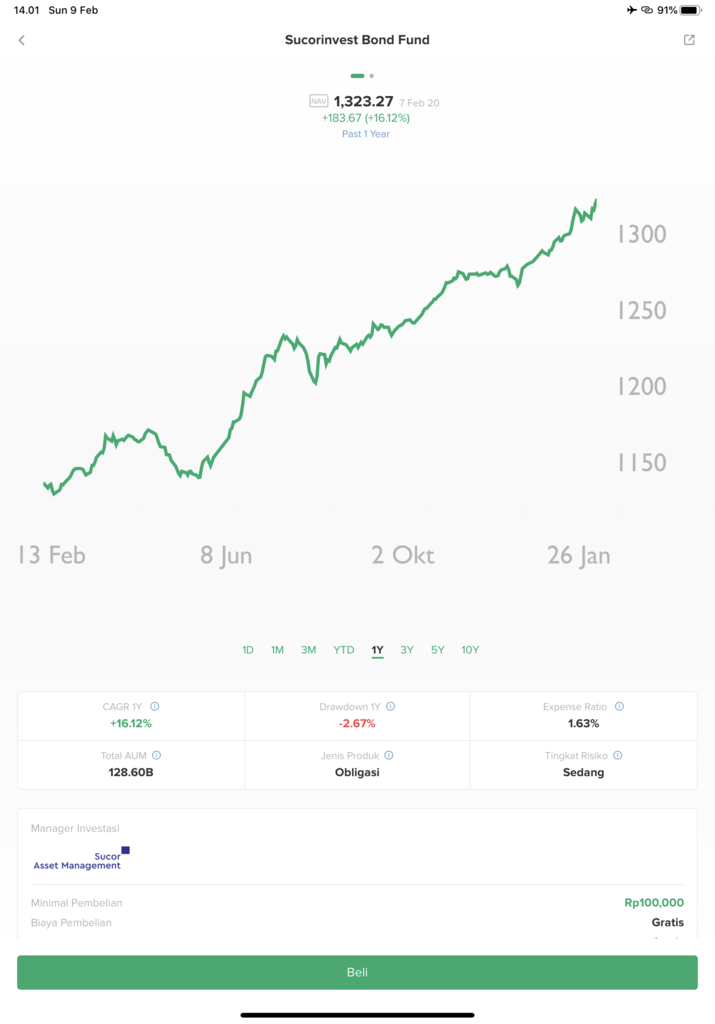The image size is (715, 1024).
Task: Switch chart to YTD range
Action: point(343,650)
